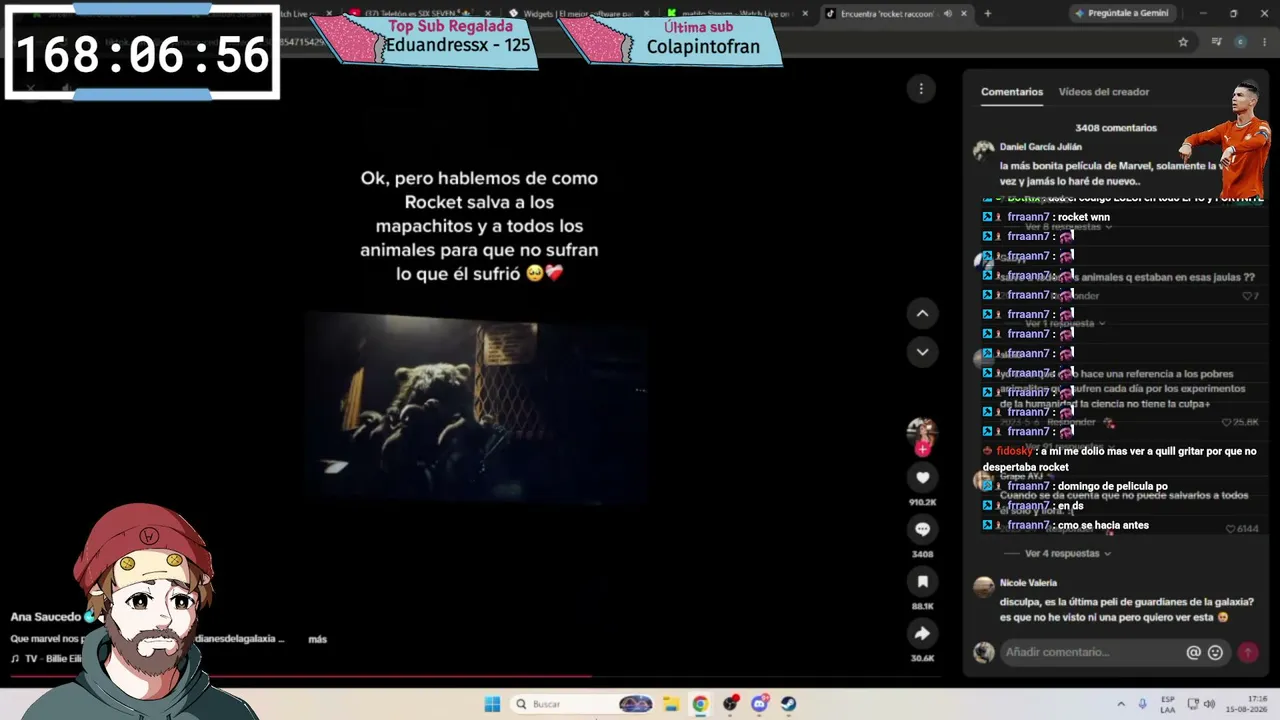Open Google Chrome from the taskbar
This screenshot has width=1280, height=720.
point(700,704)
